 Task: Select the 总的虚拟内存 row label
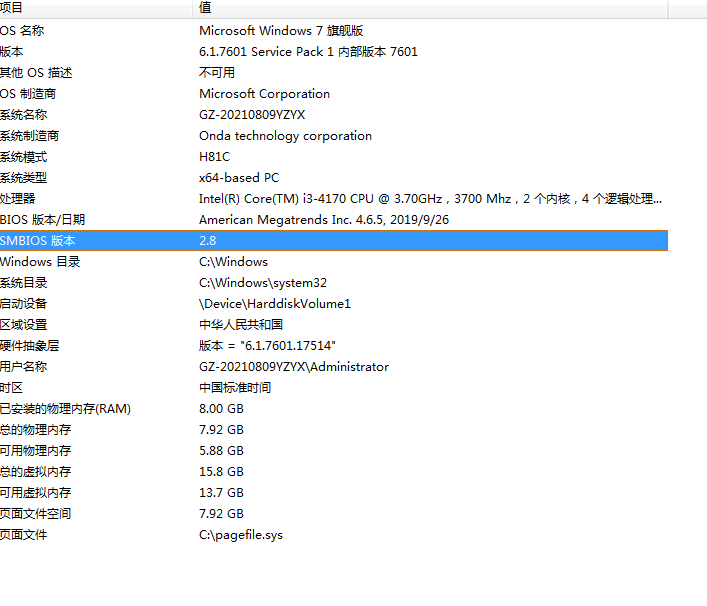point(36,472)
